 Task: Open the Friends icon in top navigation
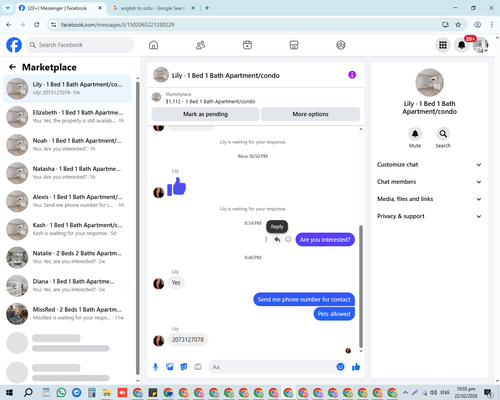(200, 45)
